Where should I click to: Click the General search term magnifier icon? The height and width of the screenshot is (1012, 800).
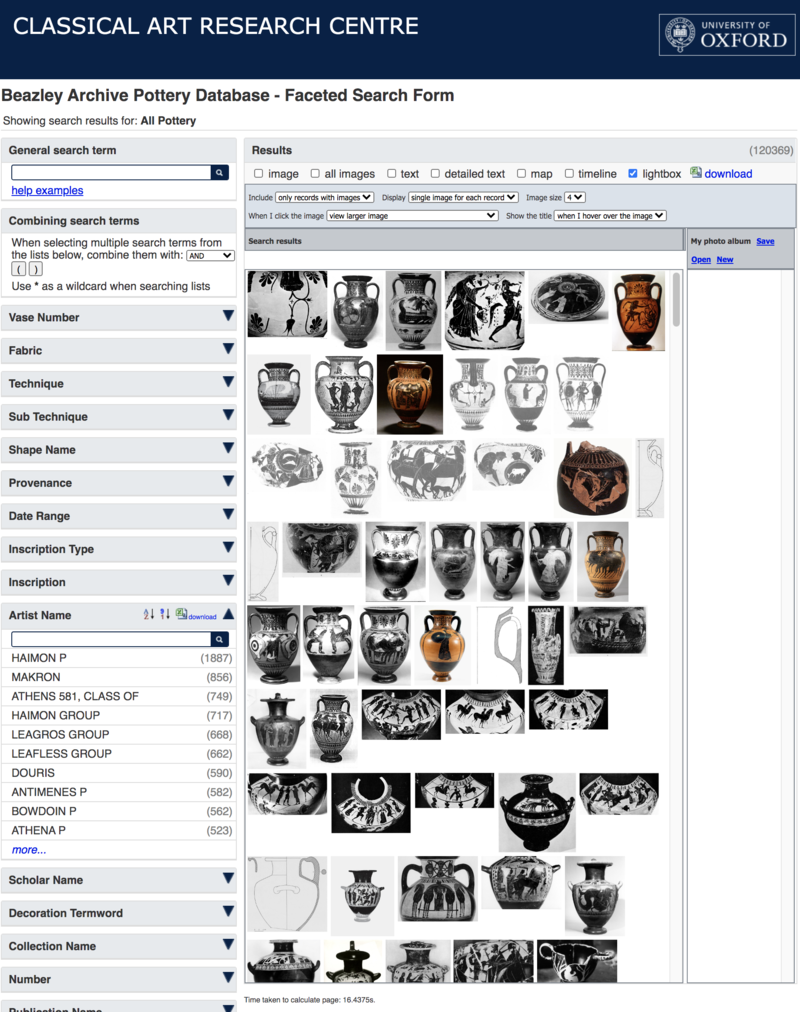click(x=219, y=172)
